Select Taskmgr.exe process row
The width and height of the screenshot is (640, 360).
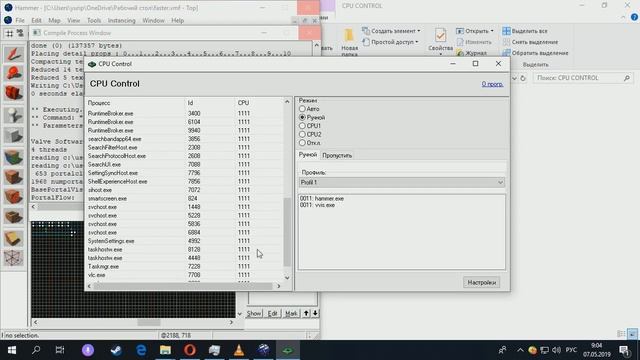(x=184, y=267)
